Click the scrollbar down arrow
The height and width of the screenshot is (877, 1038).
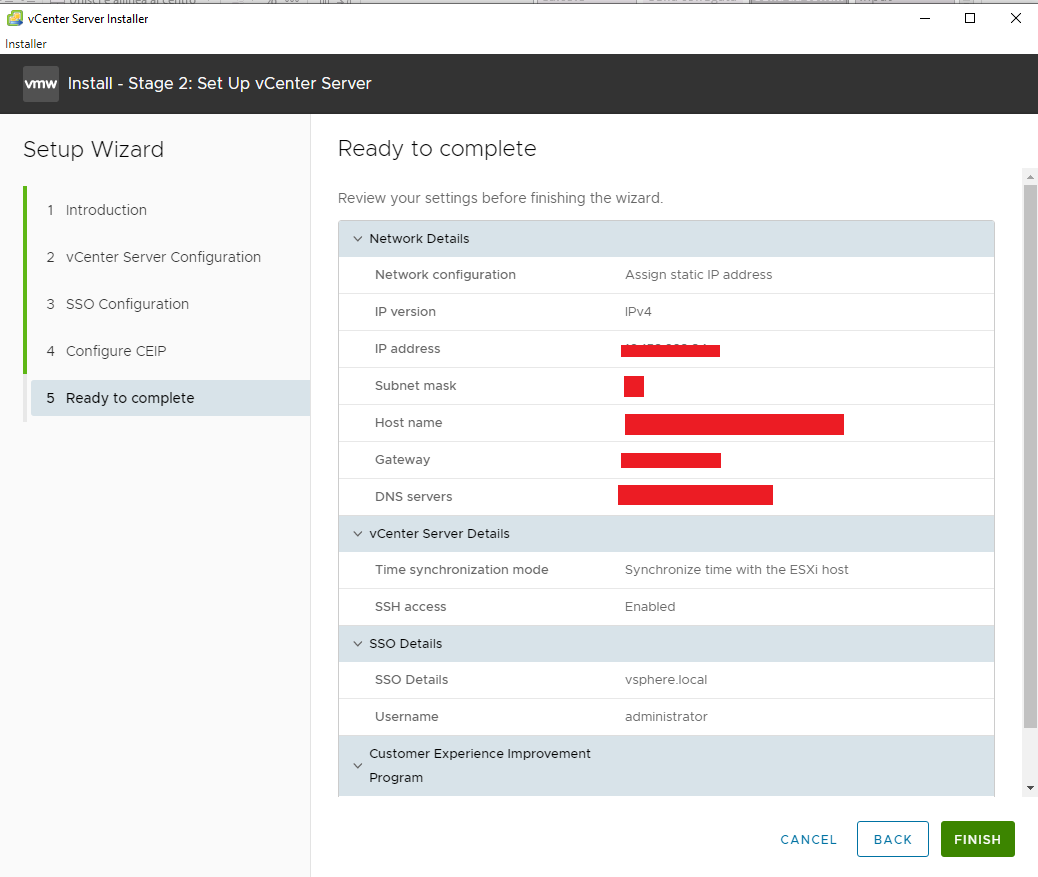pos(1030,788)
